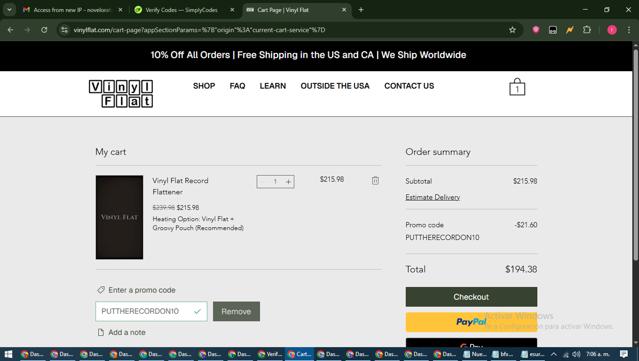Open the volume speaker tray icon

(x=576, y=354)
